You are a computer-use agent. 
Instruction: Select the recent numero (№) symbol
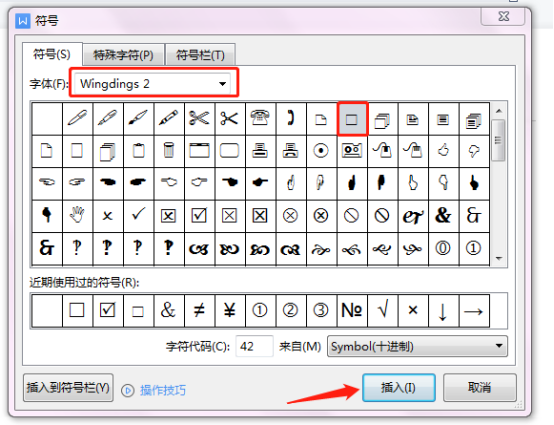pyautogui.click(x=352, y=311)
